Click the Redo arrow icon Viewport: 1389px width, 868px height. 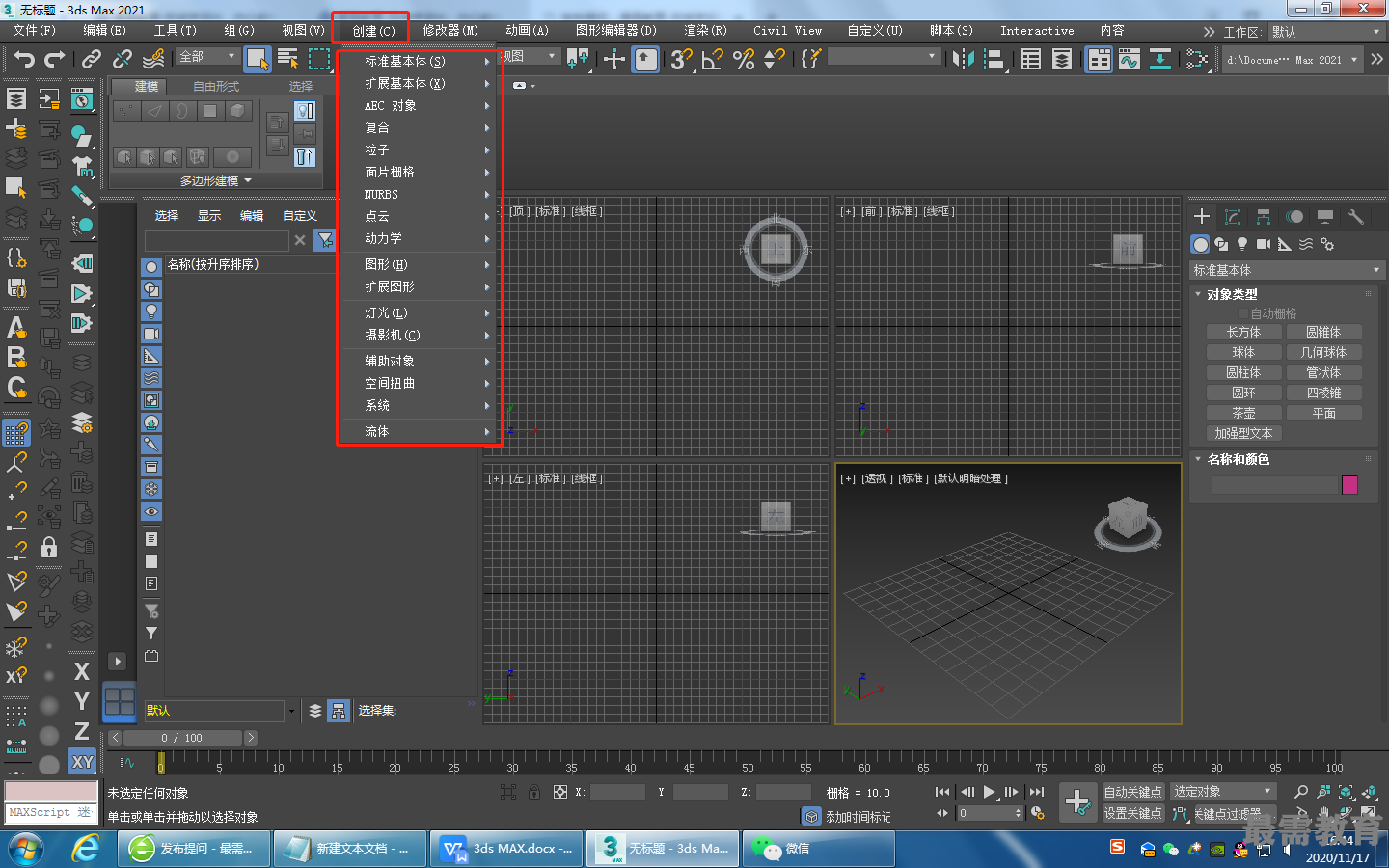[55, 59]
